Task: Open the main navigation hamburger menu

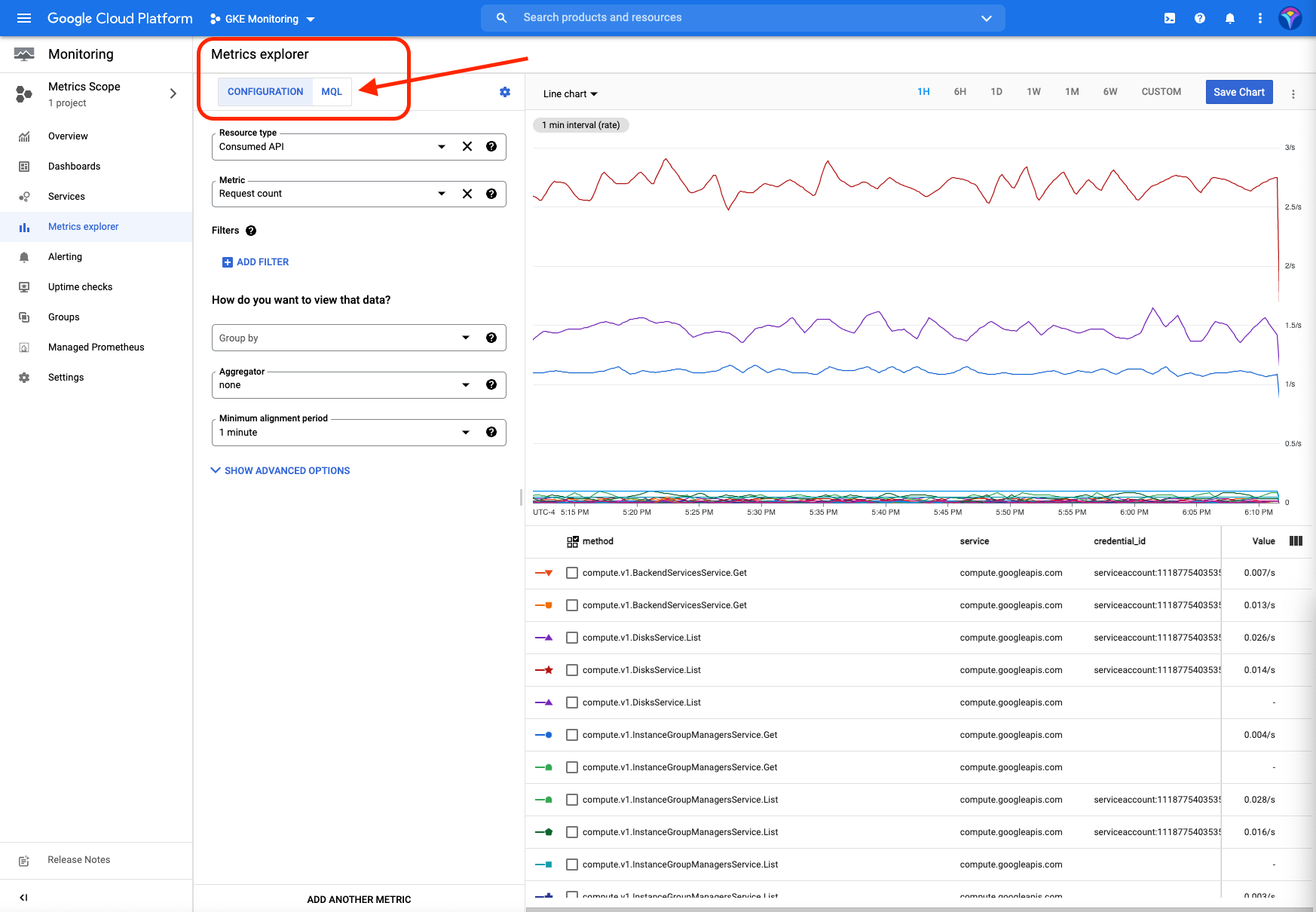Action: point(24,18)
